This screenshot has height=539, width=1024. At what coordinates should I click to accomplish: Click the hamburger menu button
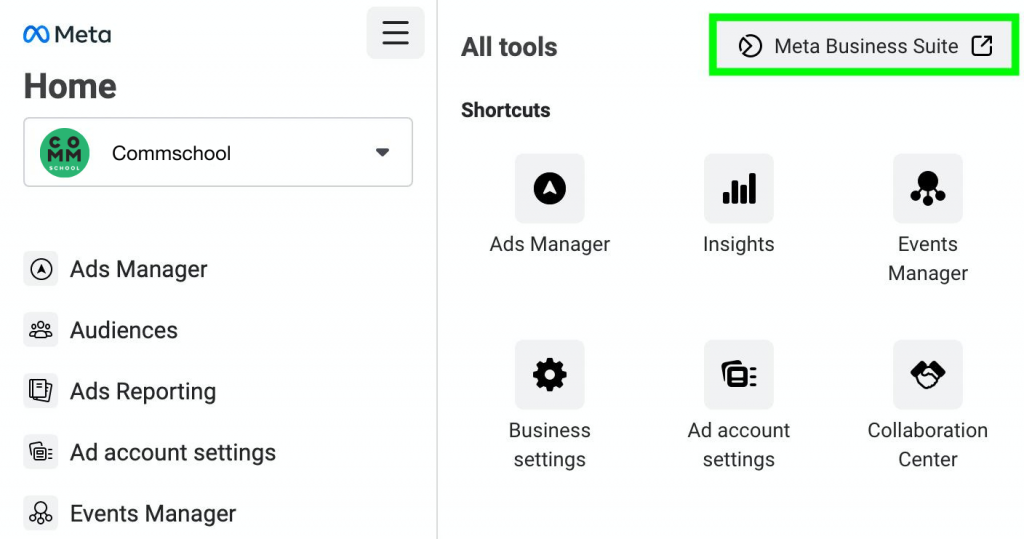[x=395, y=33]
